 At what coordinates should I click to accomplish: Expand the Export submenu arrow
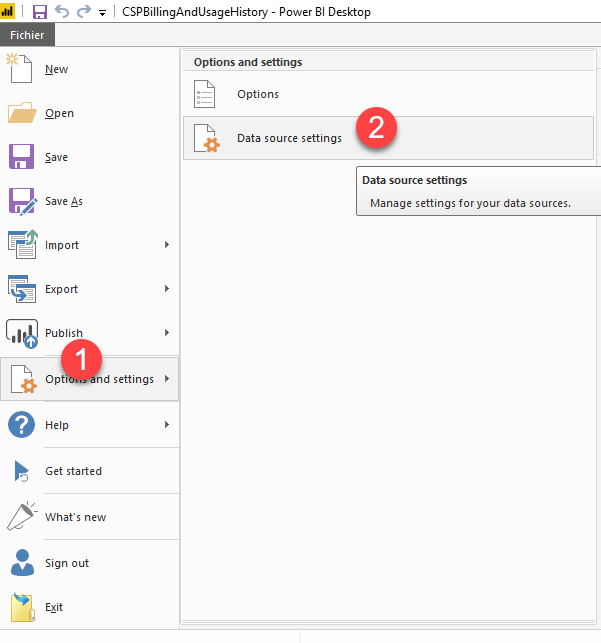pyautogui.click(x=166, y=289)
